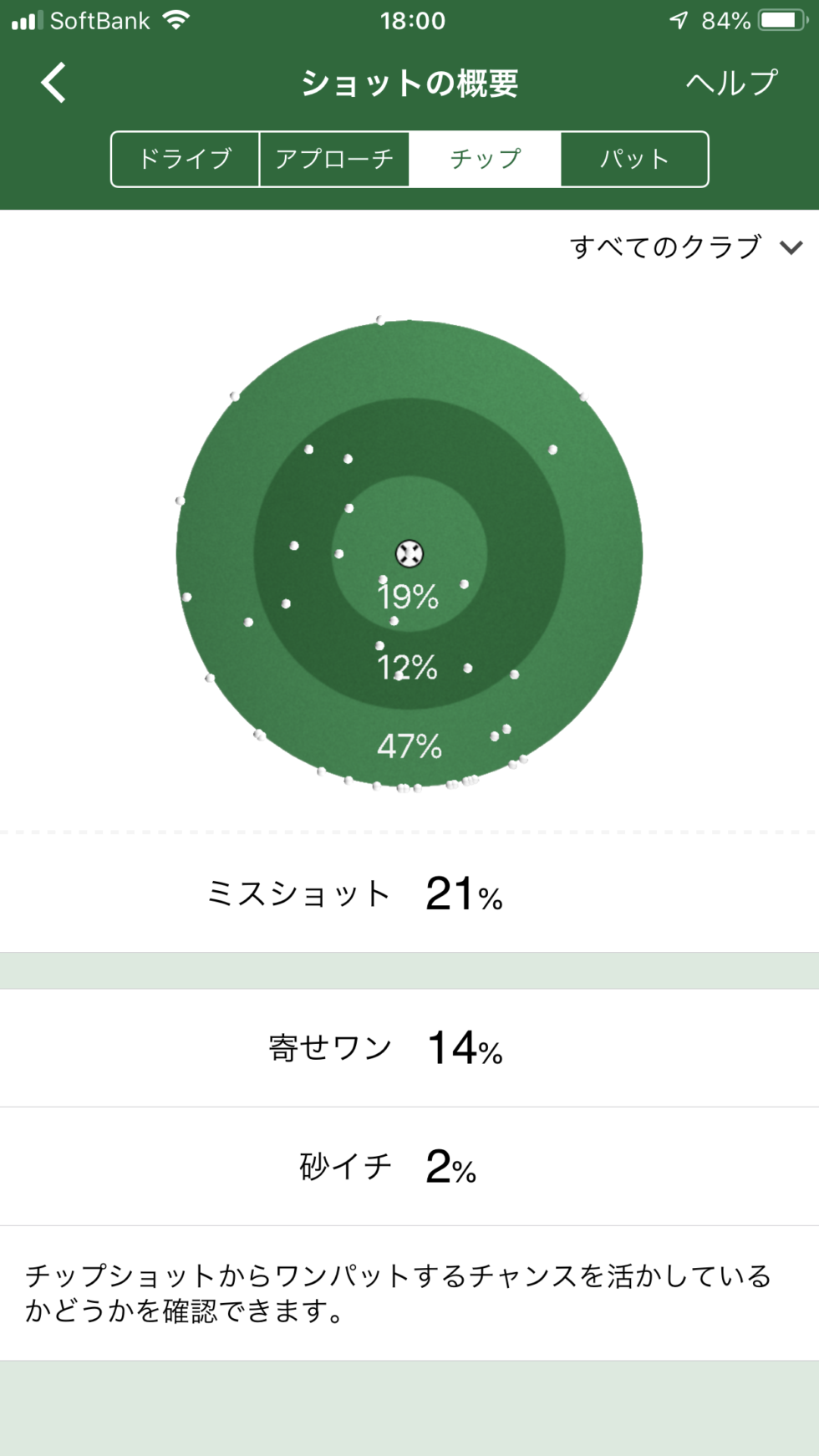Open the ヘルプ help link
Viewport: 819px width, 1456px height.
point(731,83)
